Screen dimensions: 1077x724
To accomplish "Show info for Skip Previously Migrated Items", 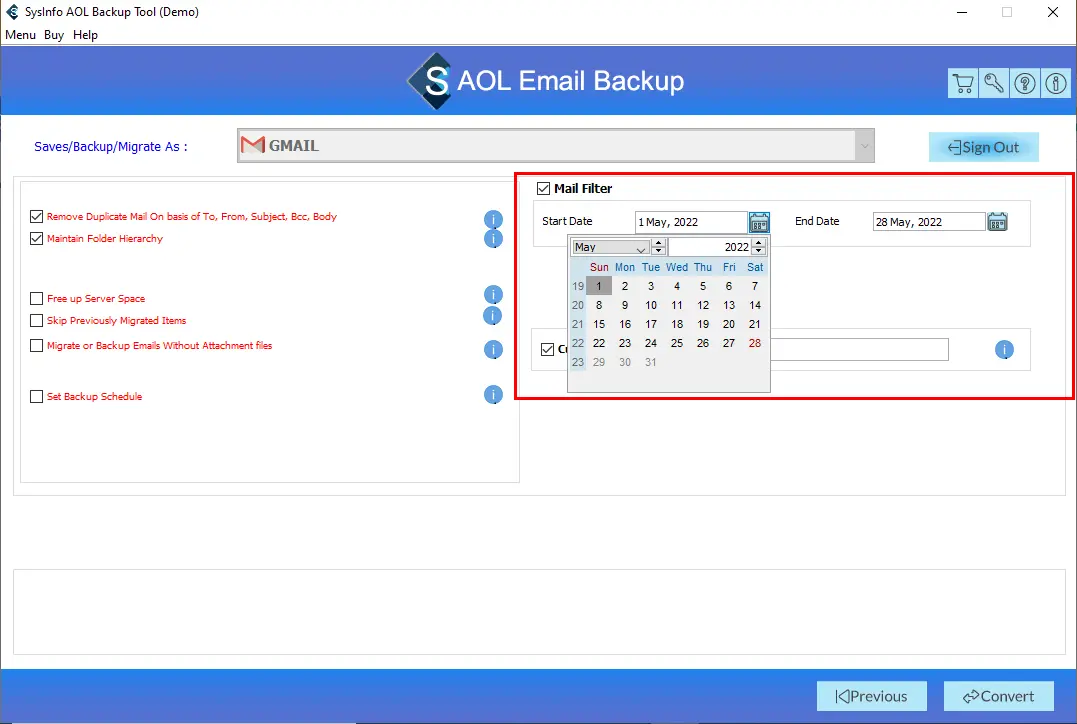I will 493,315.
